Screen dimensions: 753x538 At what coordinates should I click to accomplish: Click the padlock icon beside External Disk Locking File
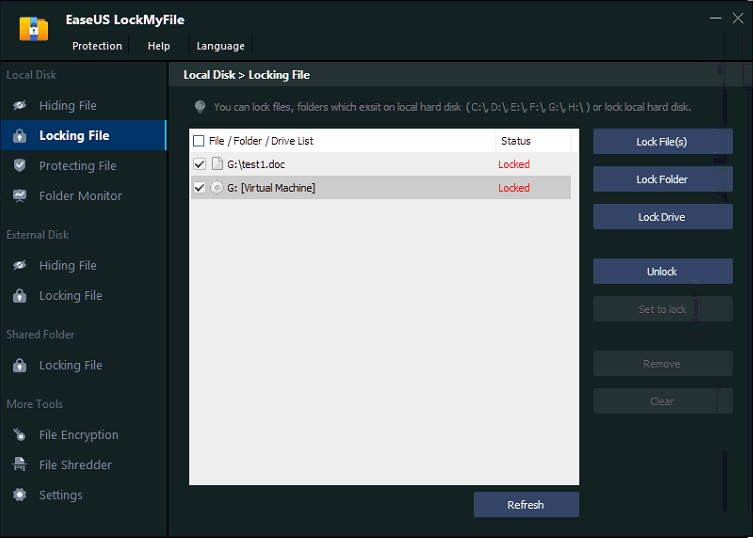[20, 296]
